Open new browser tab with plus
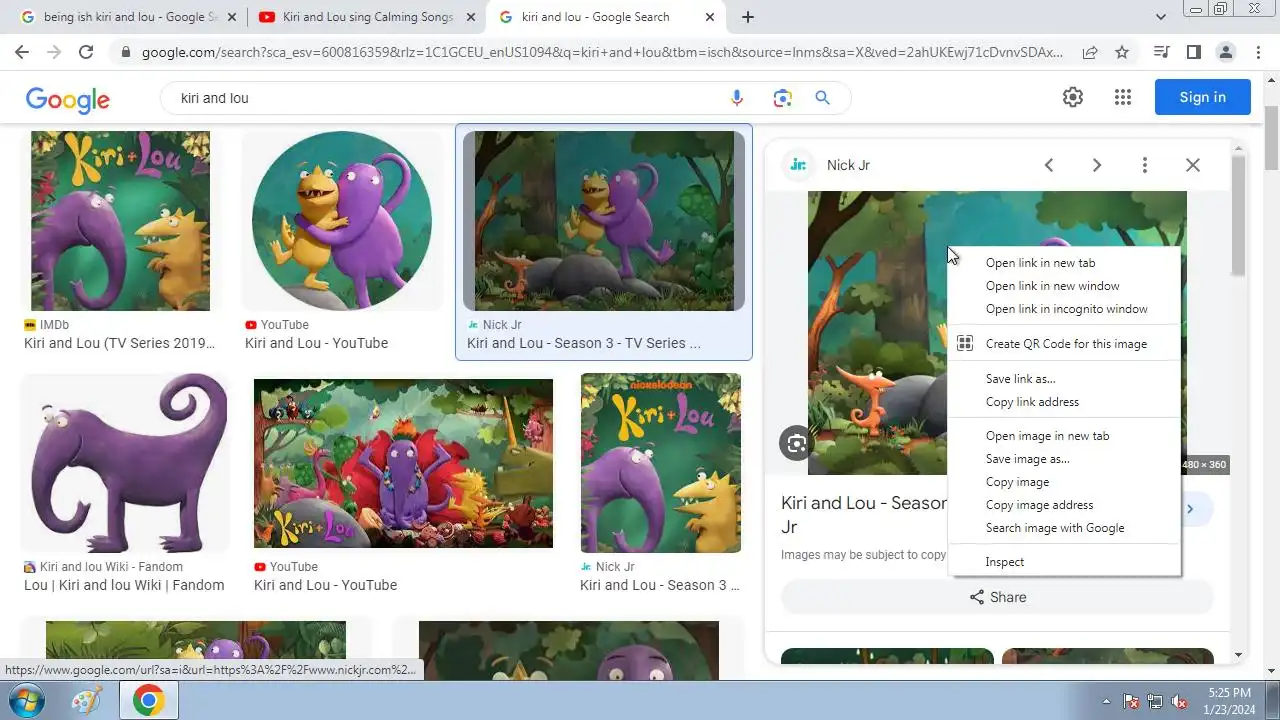The width and height of the screenshot is (1280, 720). 748,17
